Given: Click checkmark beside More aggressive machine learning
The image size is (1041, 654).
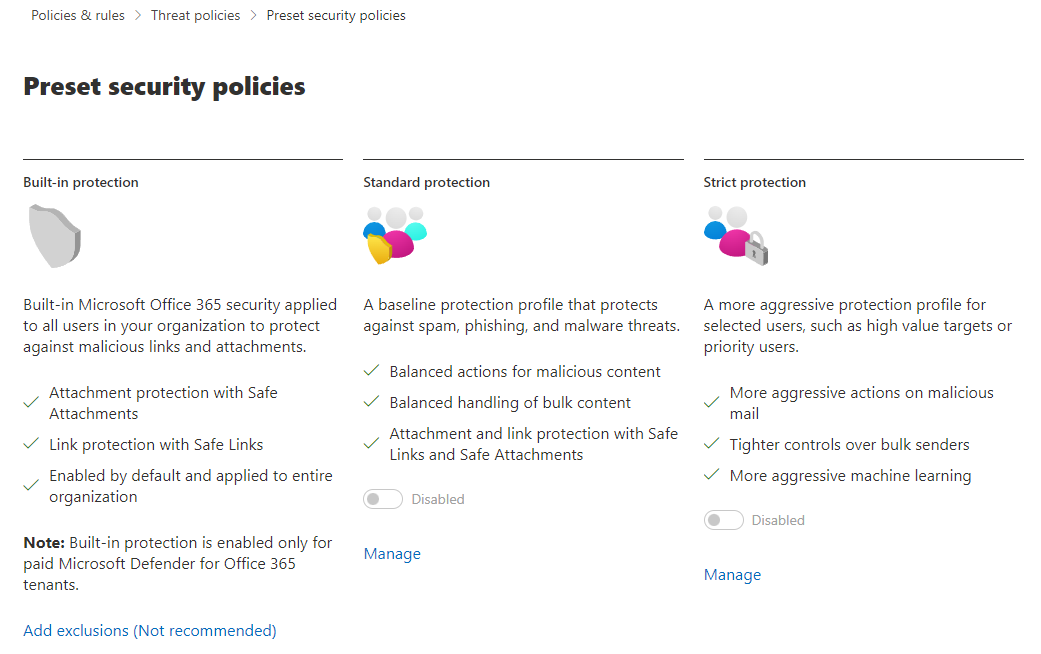Looking at the screenshot, I should pos(712,475).
